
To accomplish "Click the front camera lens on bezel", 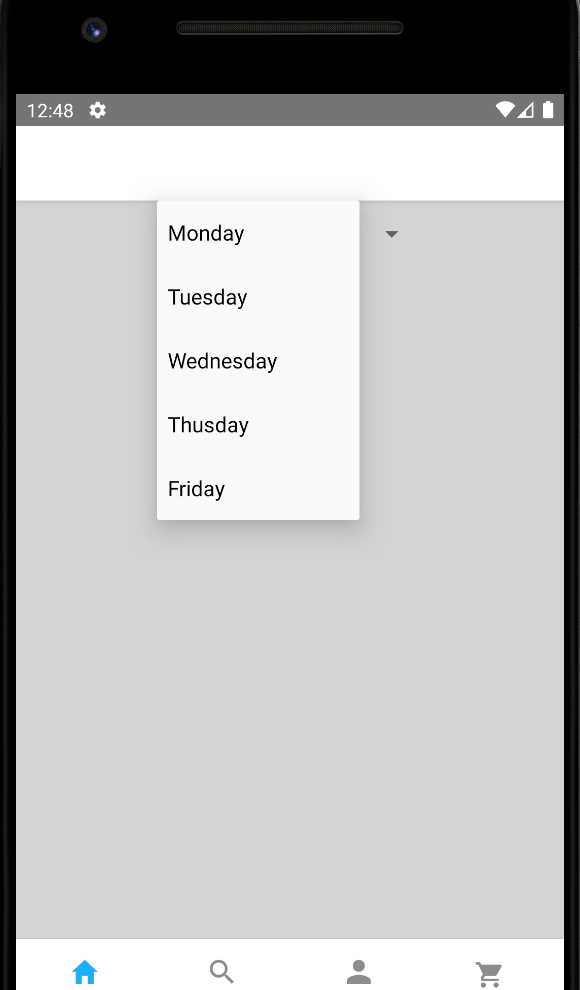I will [x=94, y=30].
